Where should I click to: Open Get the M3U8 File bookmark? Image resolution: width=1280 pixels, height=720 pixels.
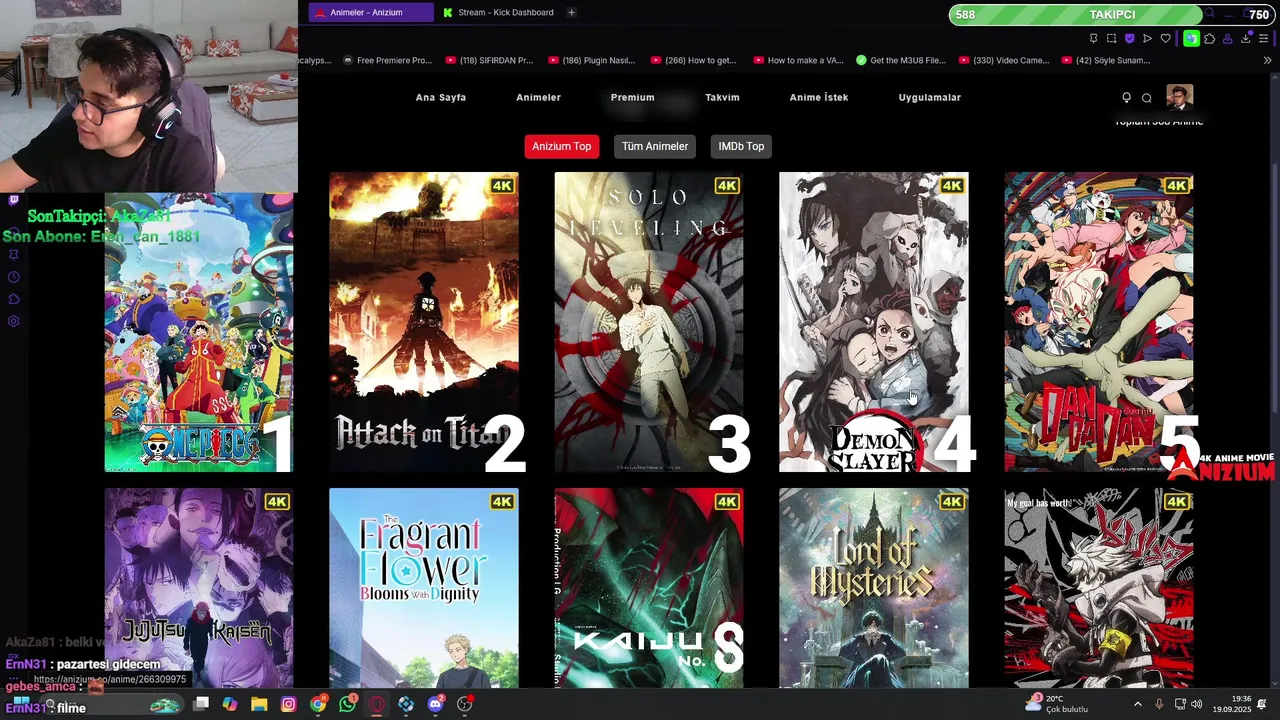[901, 60]
